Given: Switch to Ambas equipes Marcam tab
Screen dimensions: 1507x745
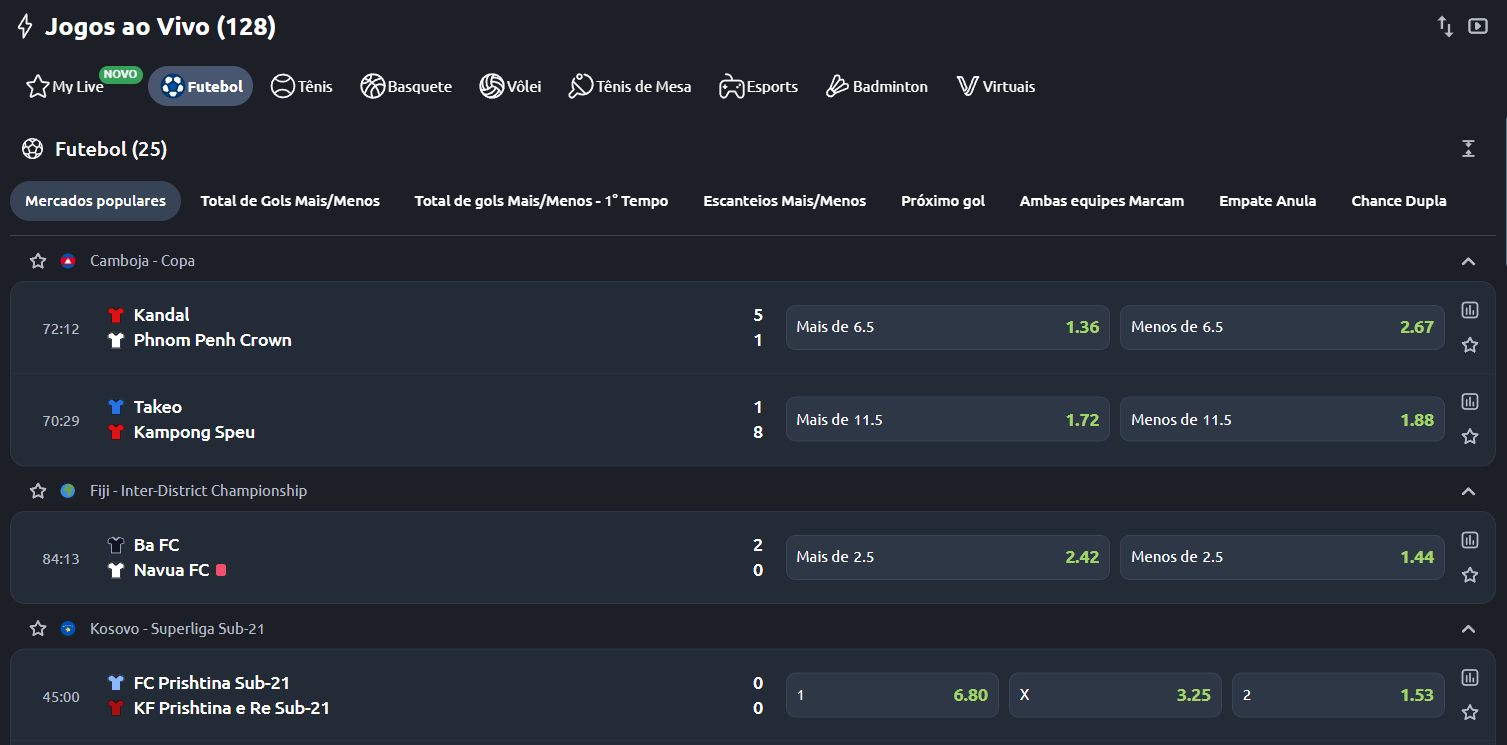Looking at the screenshot, I should tap(1101, 201).
